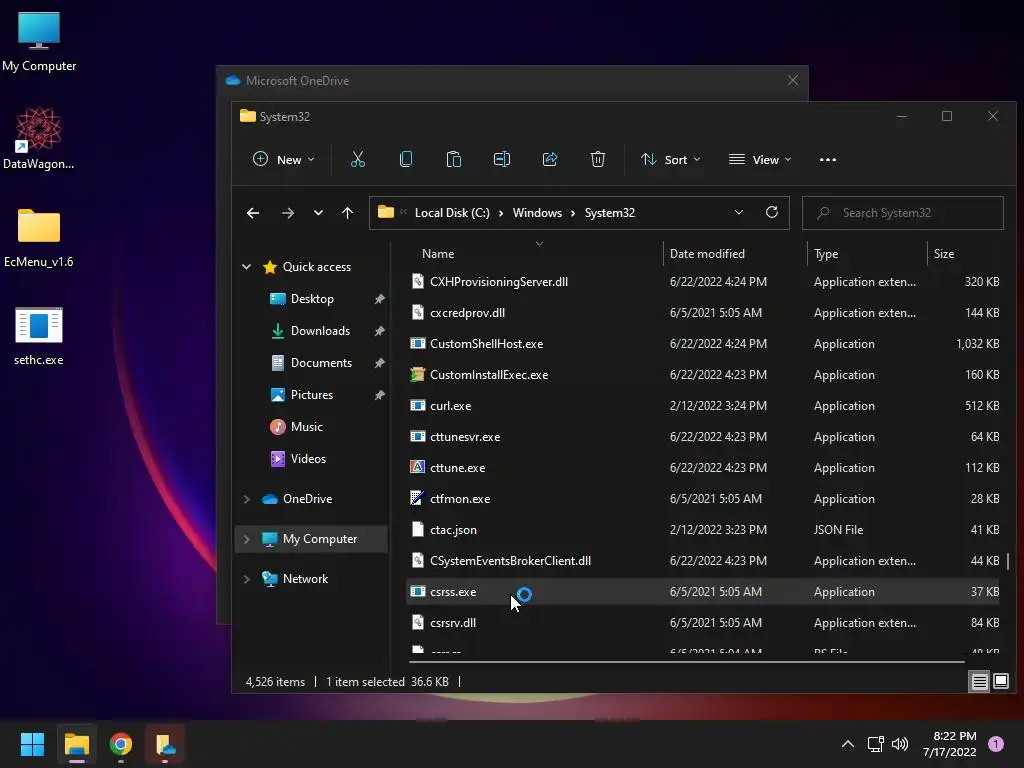Switch to large thumbnails view icon
The width and height of the screenshot is (1024, 768).
coord(1000,682)
